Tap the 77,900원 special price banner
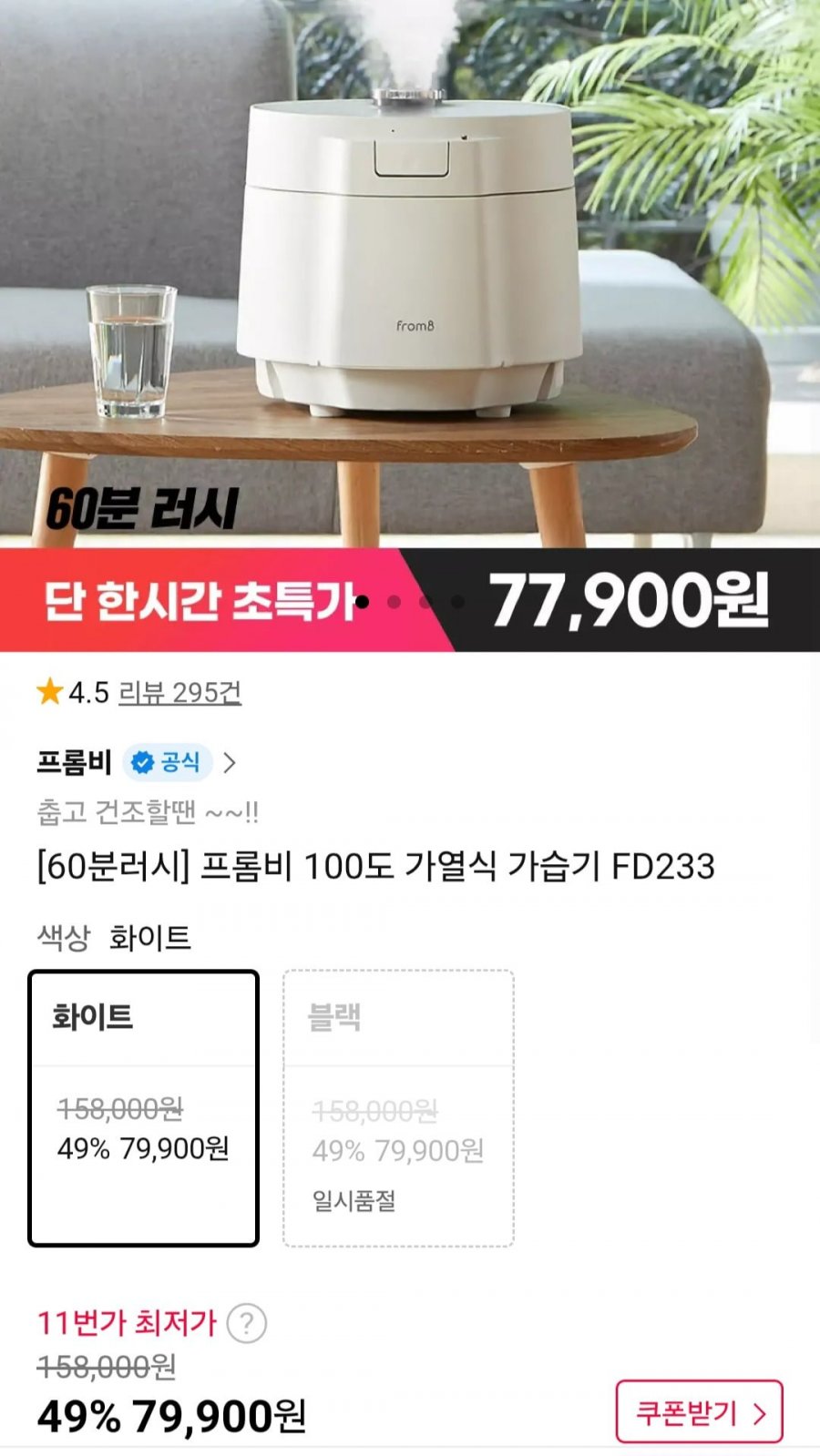 (629, 601)
